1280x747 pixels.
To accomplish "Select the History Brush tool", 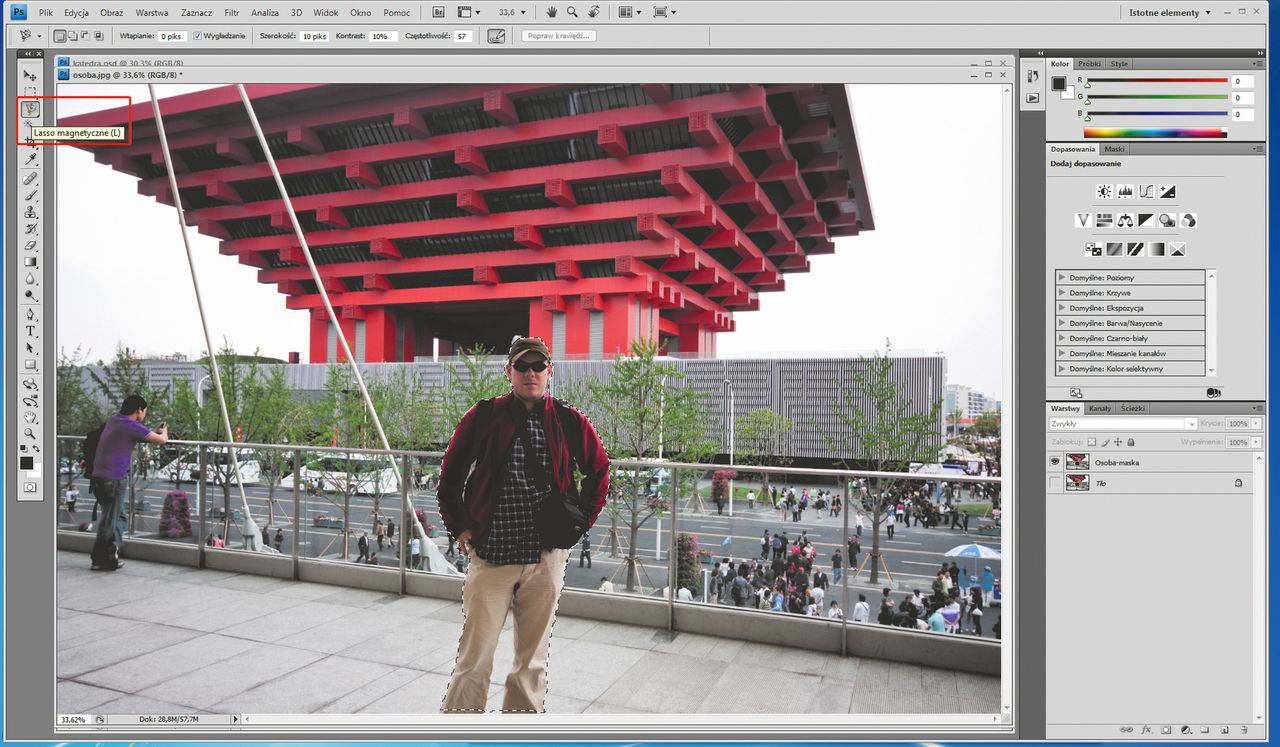I will [x=30, y=228].
